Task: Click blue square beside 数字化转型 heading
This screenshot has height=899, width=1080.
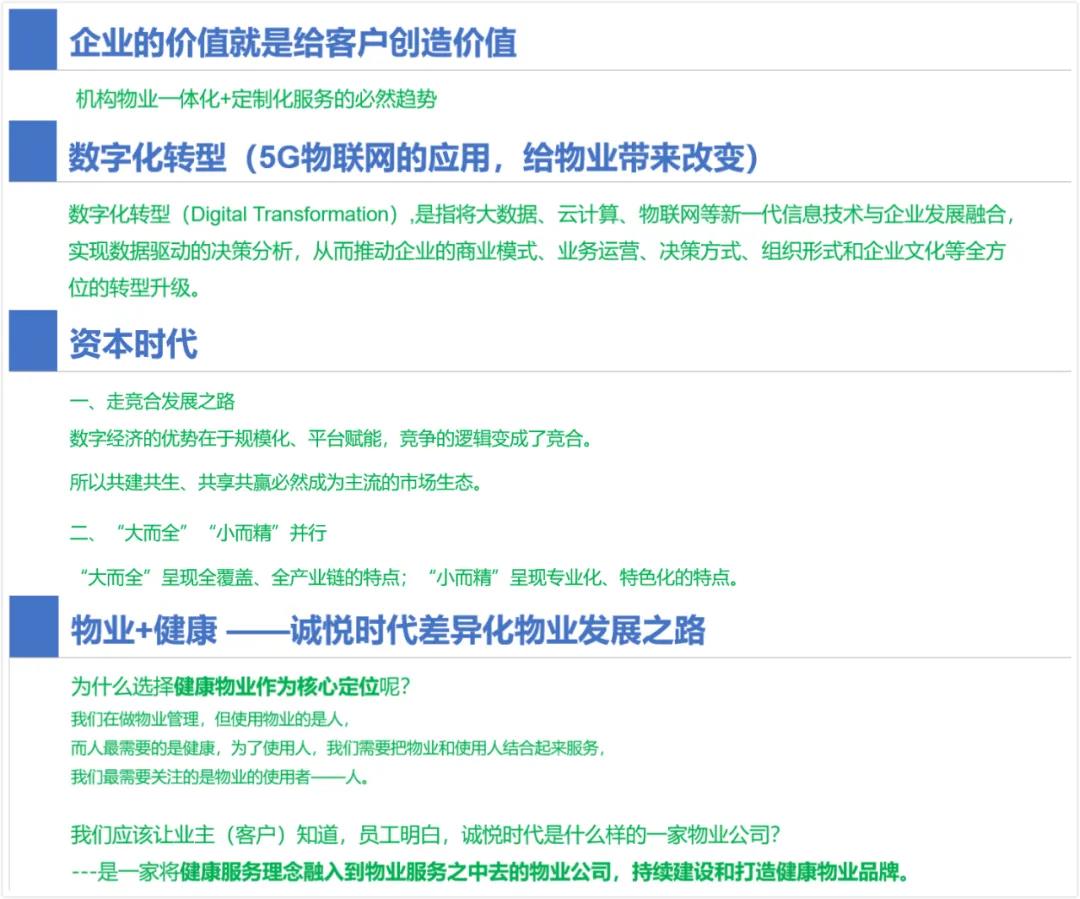Action: (33, 151)
